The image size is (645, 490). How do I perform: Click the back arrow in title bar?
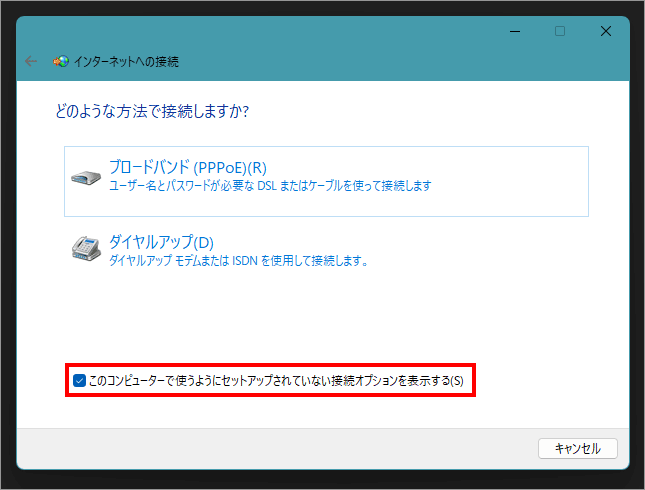pyautogui.click(x=31, y=61)
